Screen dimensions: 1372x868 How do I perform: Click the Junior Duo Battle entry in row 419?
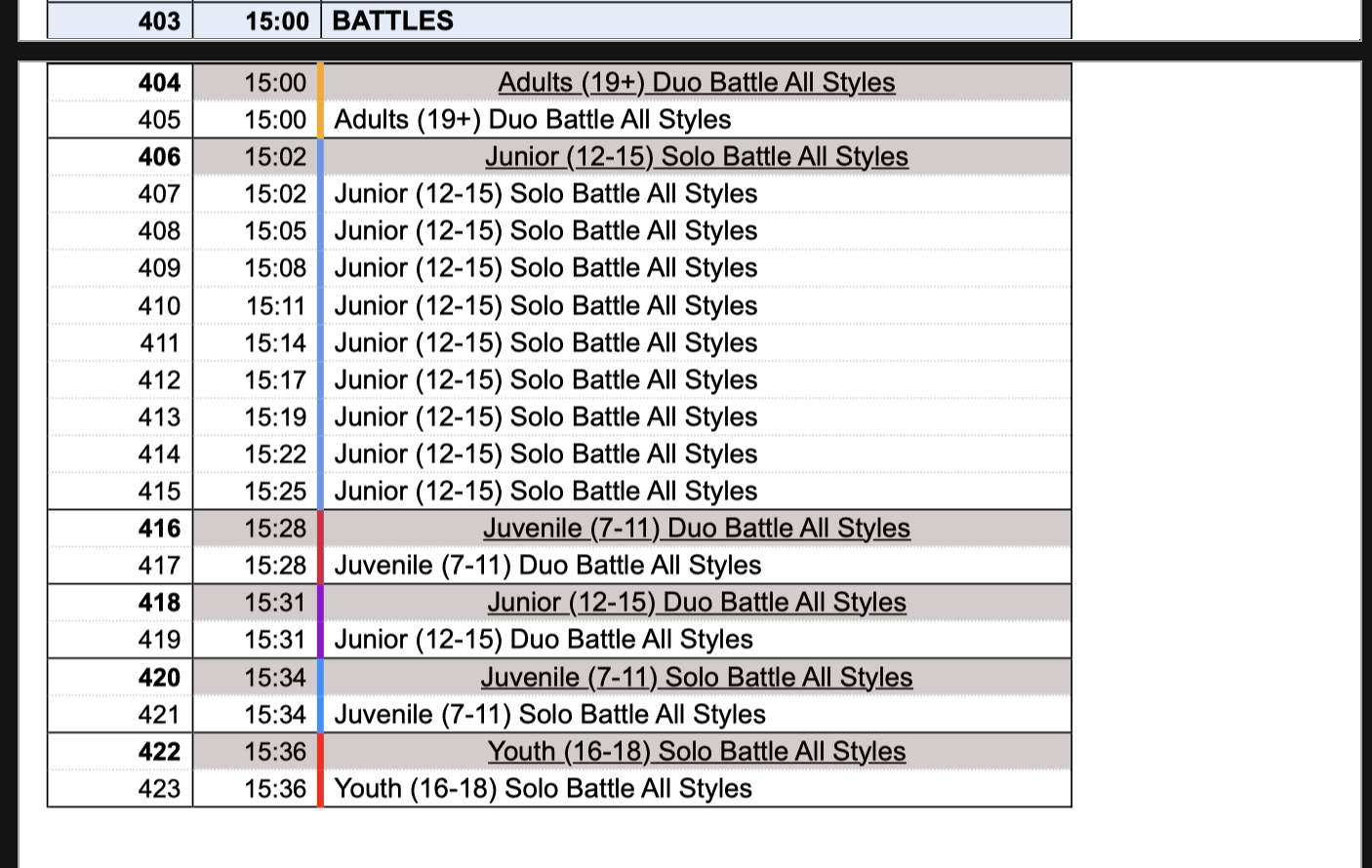click(x=544, y=640)
